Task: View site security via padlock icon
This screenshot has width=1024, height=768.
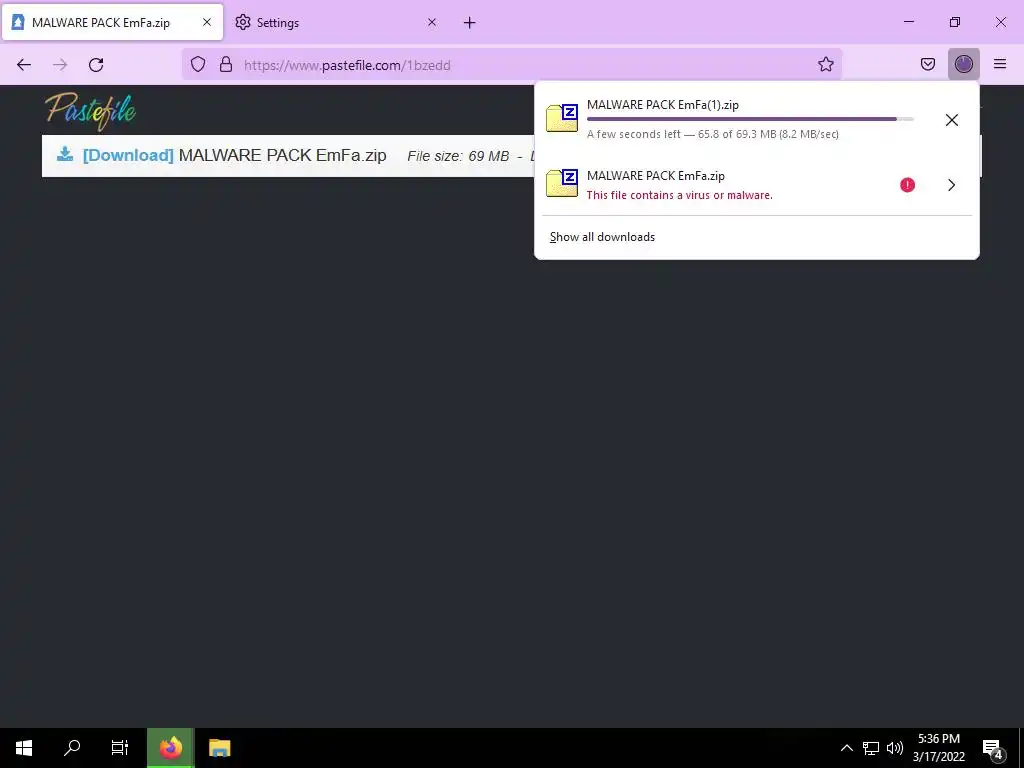Action: coord(226,64)
